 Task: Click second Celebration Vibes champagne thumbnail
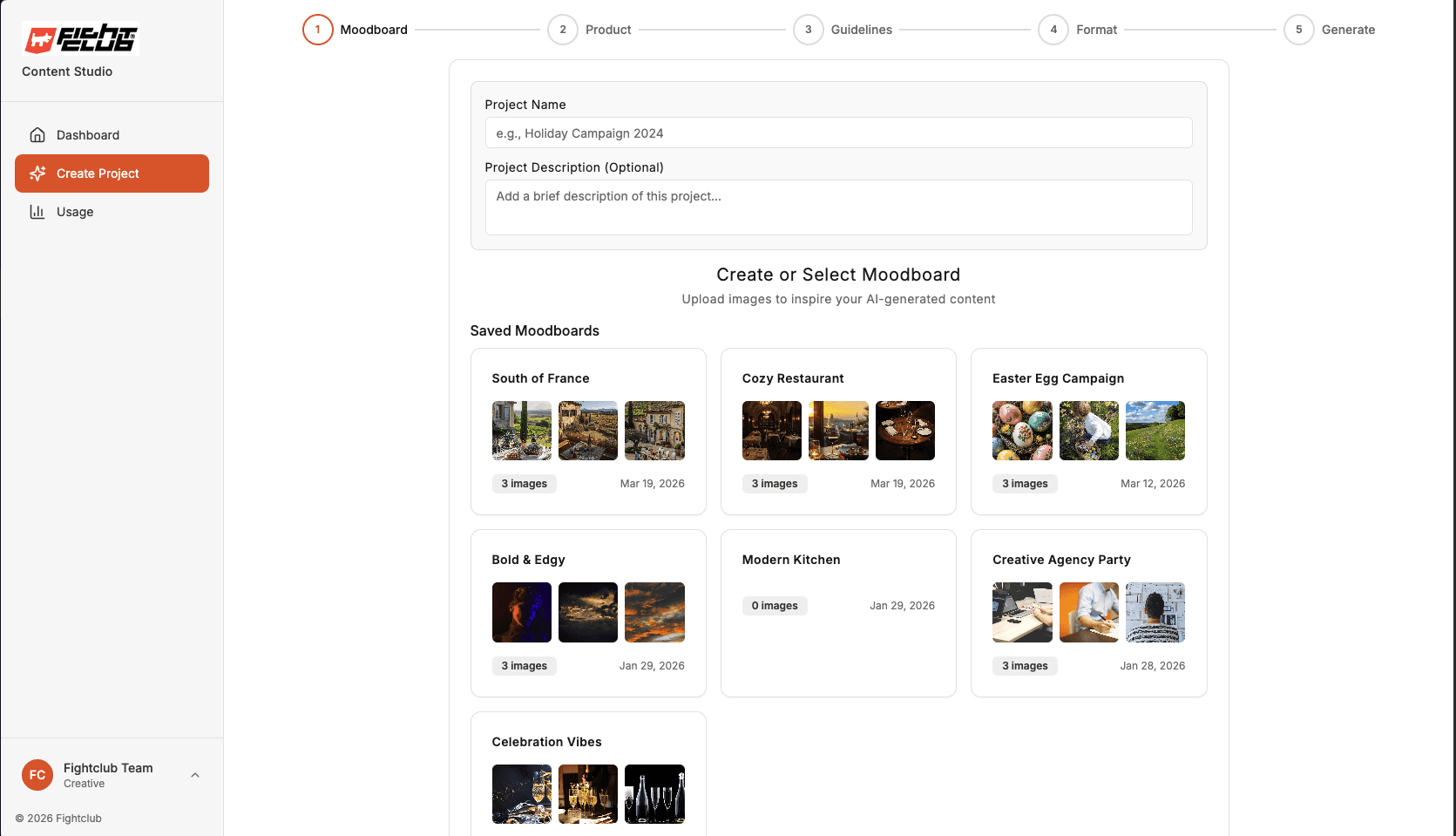(588, 794)
